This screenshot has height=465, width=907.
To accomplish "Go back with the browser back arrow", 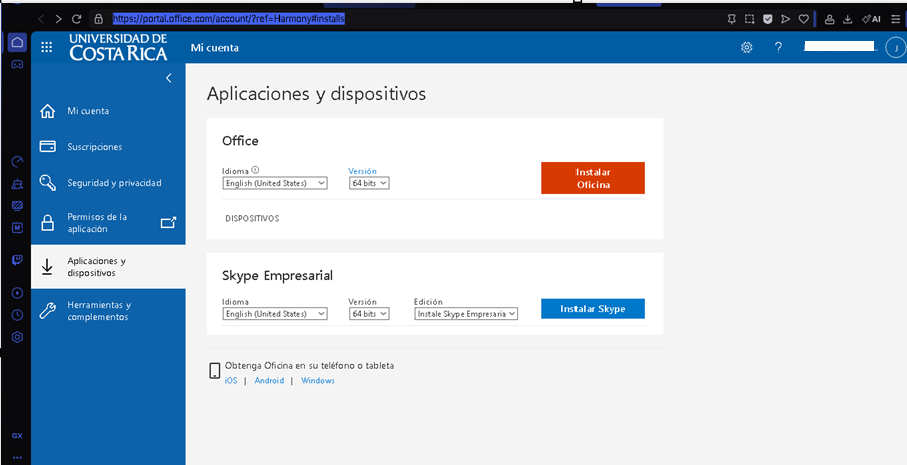I will pos(40,19).
